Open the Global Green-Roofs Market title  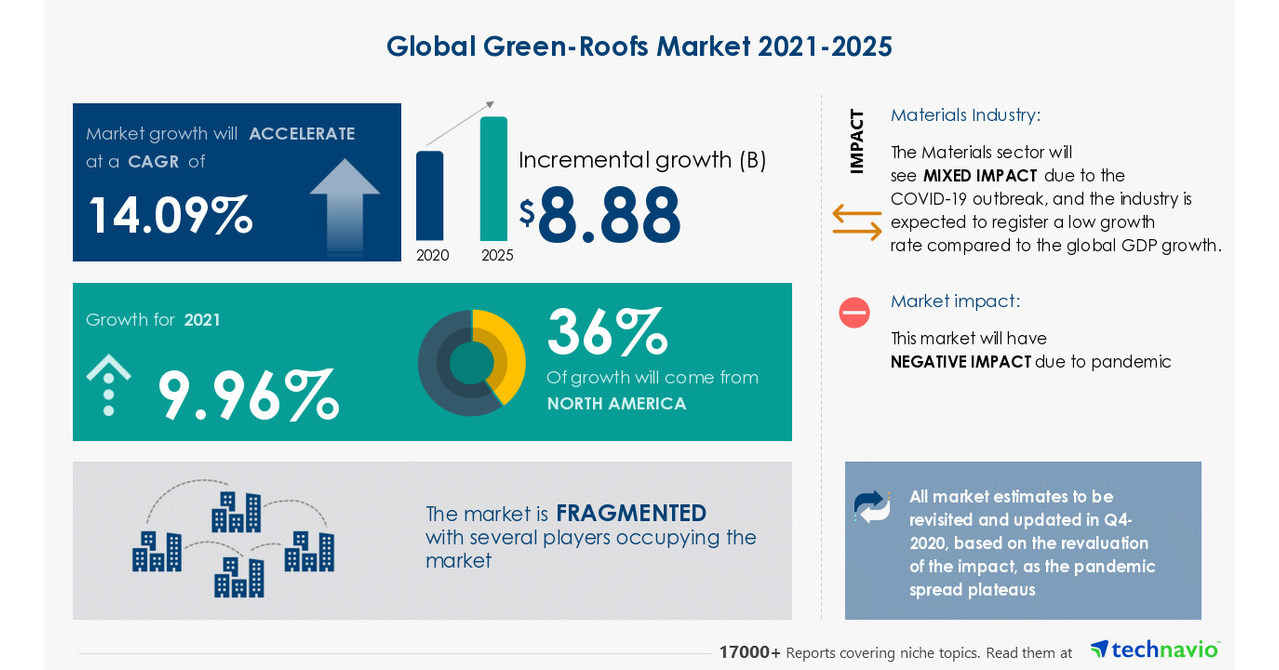[x=639, y=45]
